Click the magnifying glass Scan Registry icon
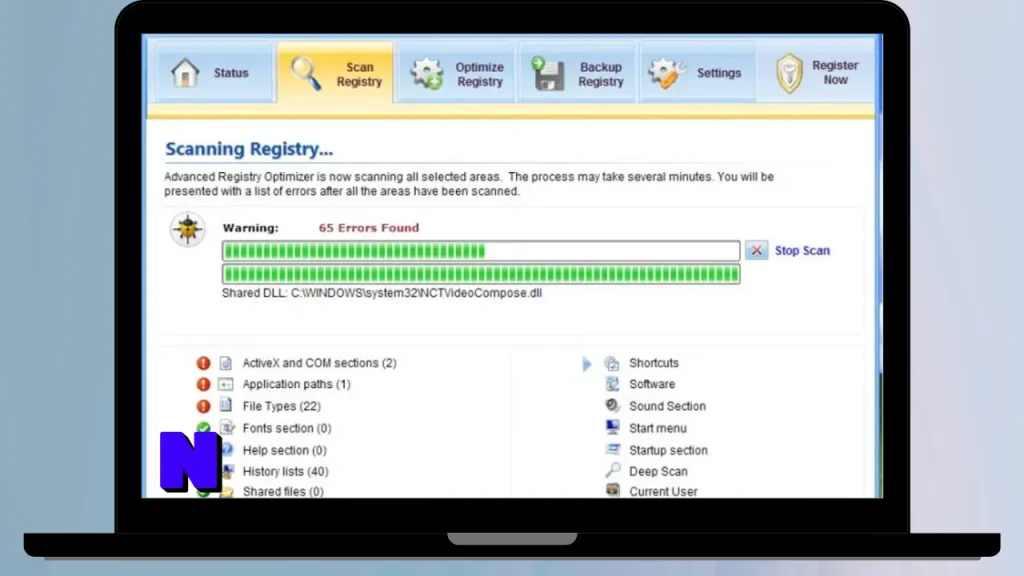The height and width of the screenshot is (576, 1024). point(306,73)
